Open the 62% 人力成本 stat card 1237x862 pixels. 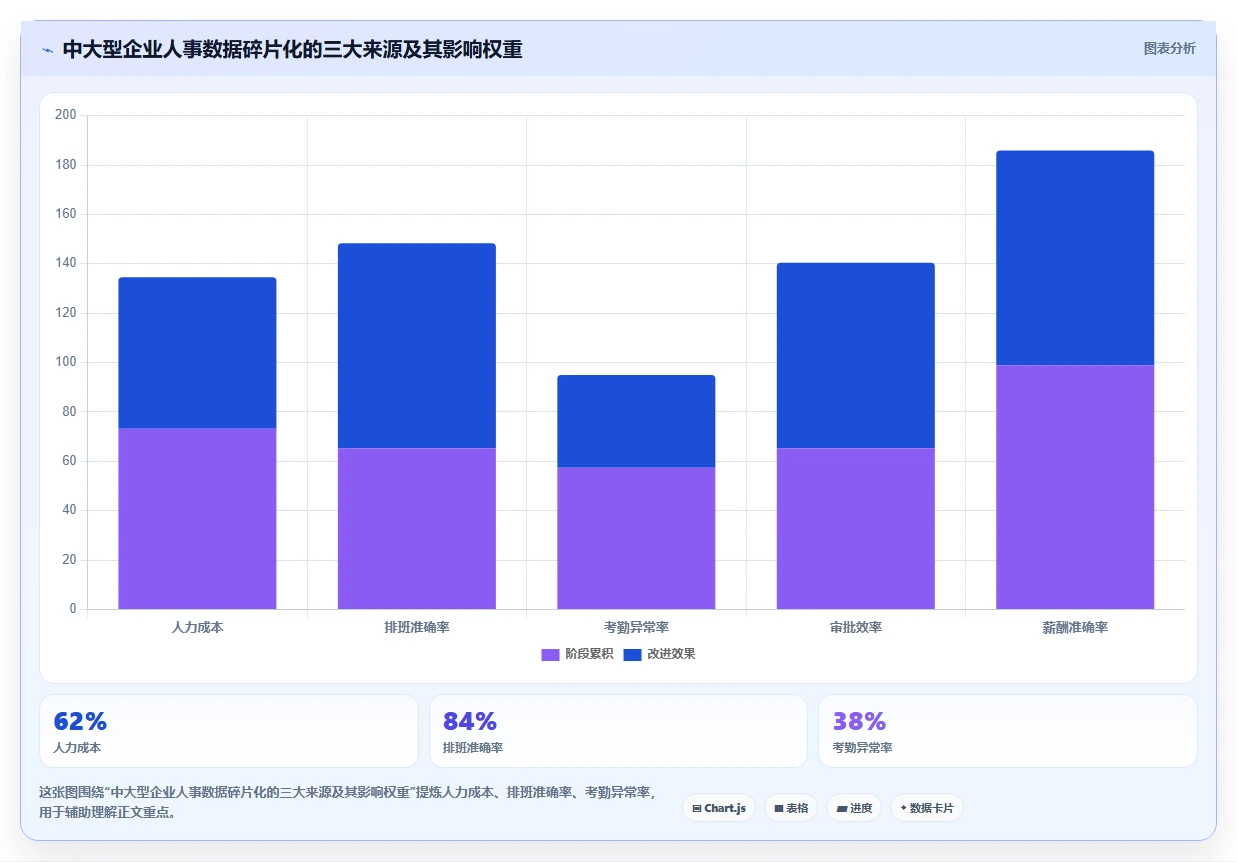(228, 731)
